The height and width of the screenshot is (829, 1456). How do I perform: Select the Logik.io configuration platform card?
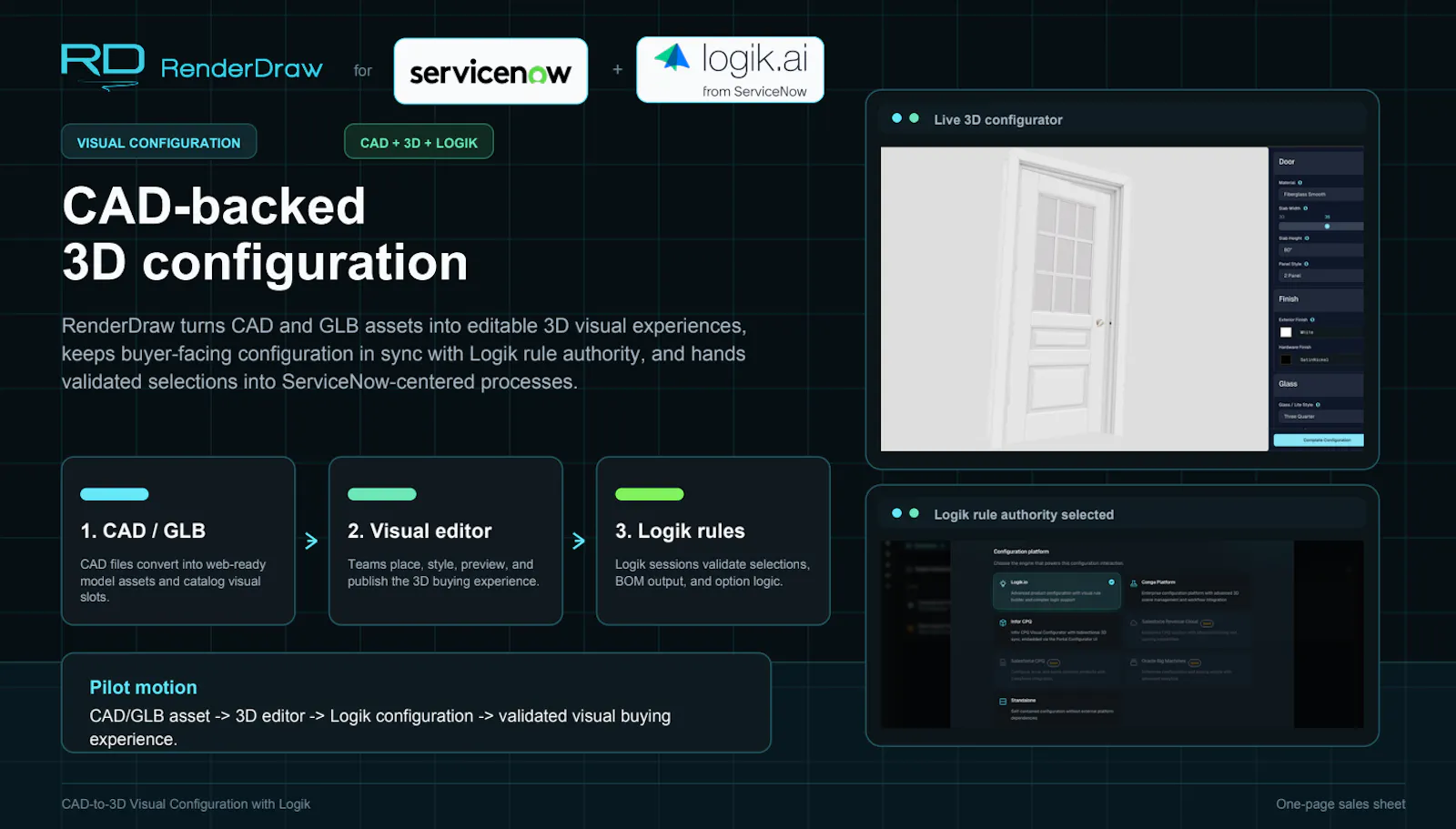click(1057, 591)
